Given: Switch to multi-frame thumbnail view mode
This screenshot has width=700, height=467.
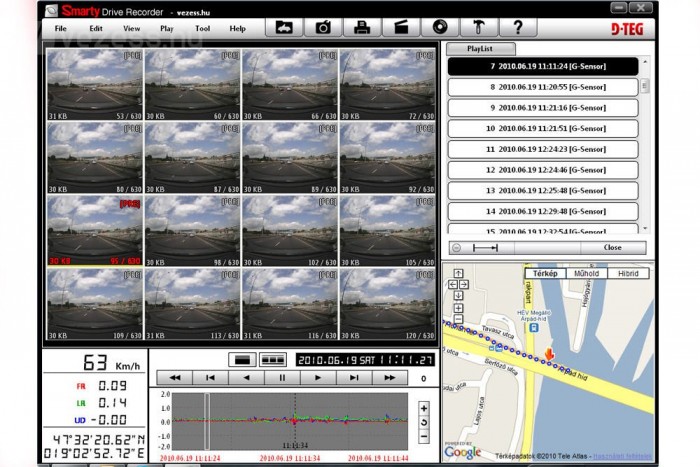Looking at the screenshot, I should (271, 359).
